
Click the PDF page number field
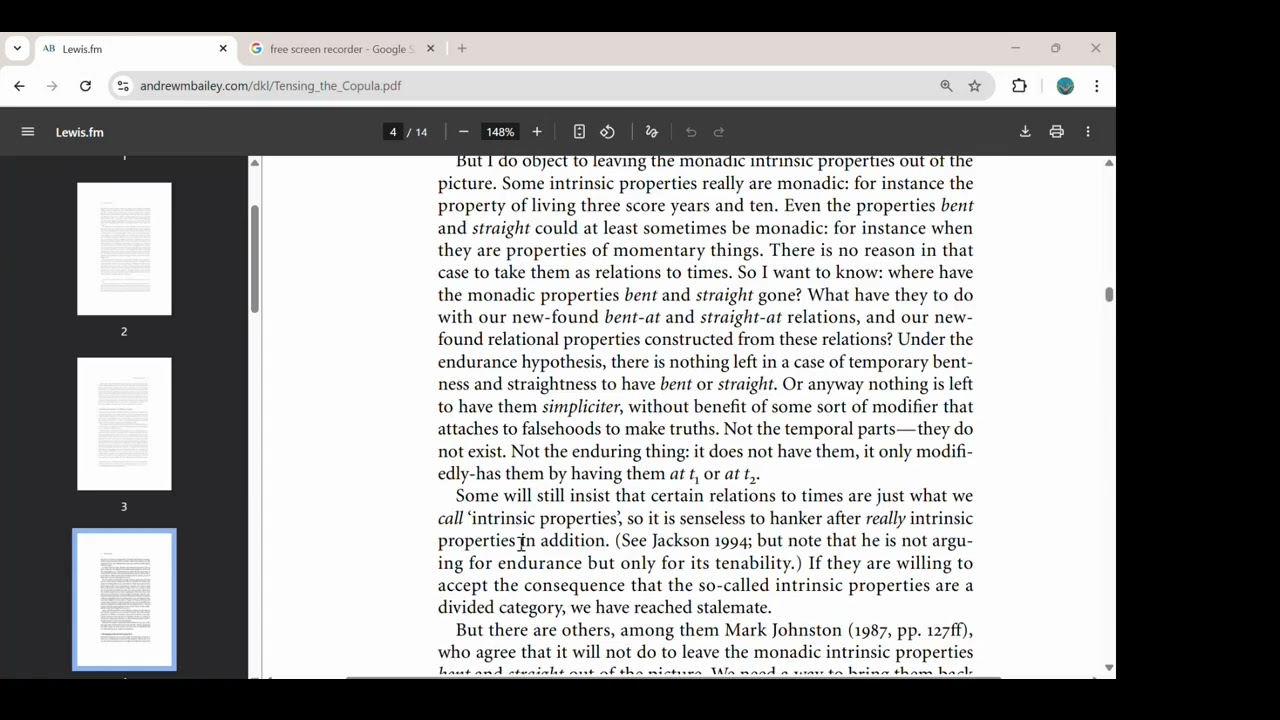pyautogui.click(x=393, y=132)
